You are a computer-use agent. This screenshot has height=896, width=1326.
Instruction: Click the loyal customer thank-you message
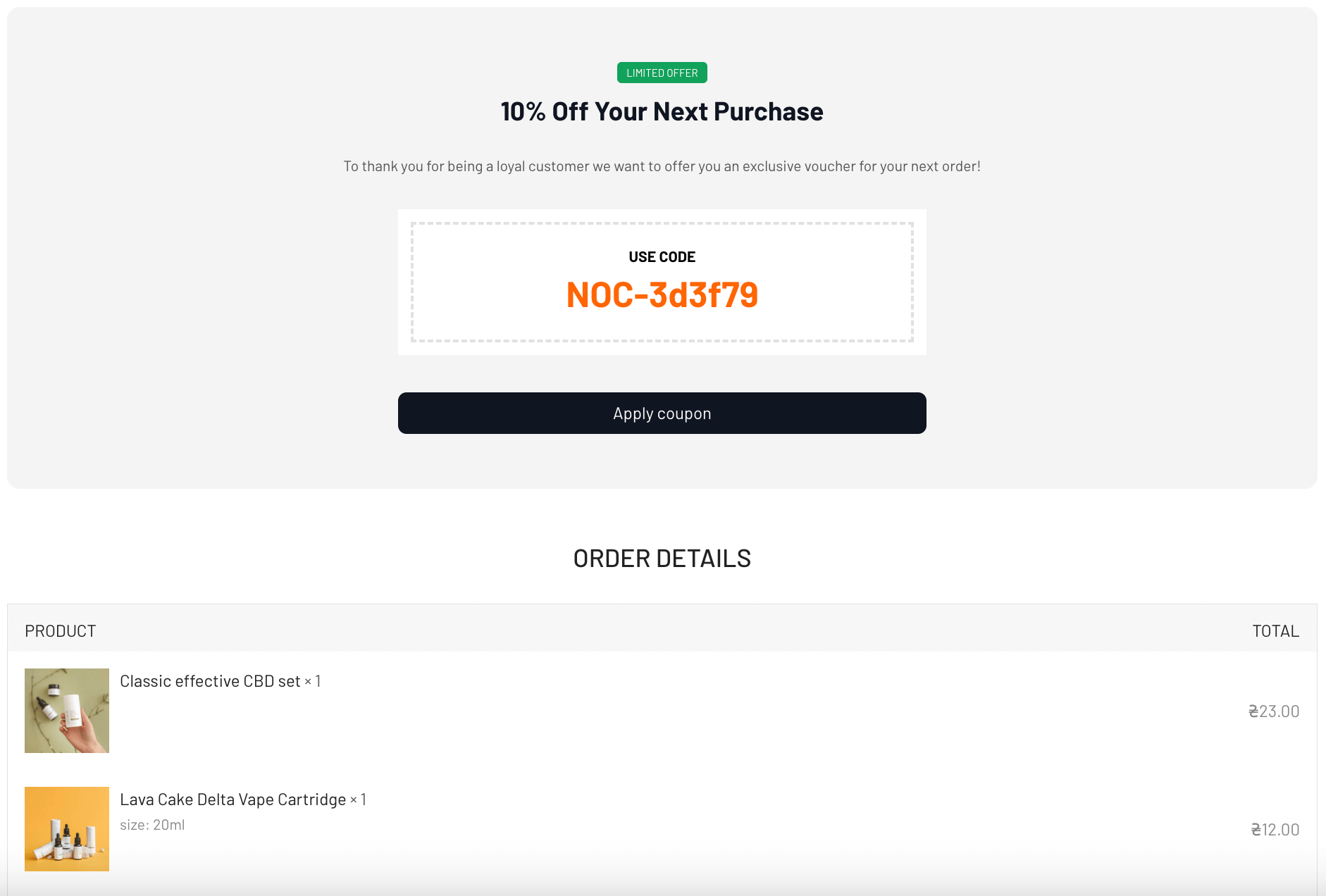tap(662, 166)
